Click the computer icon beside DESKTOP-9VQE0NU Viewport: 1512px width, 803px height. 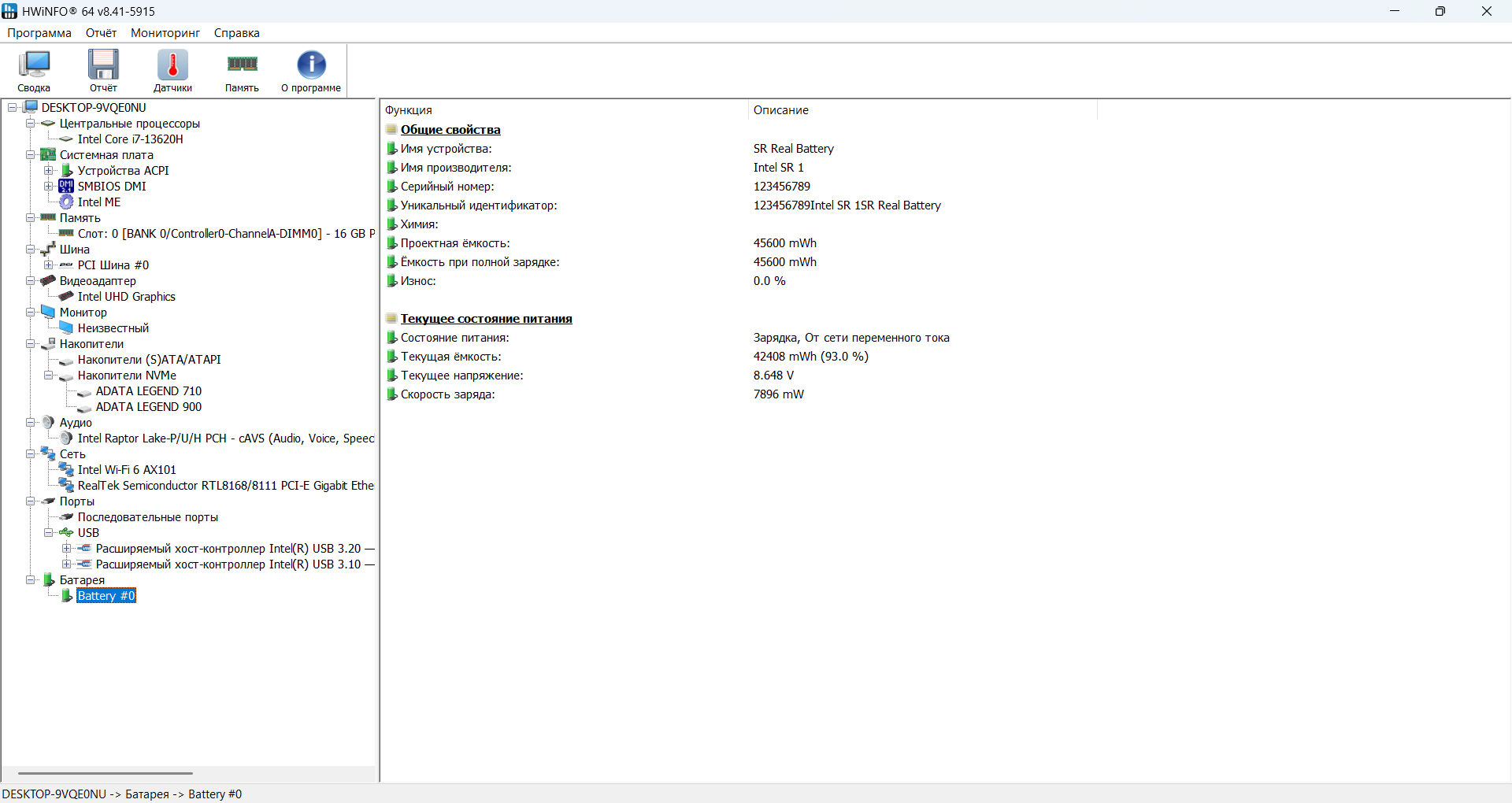point(31,107)
